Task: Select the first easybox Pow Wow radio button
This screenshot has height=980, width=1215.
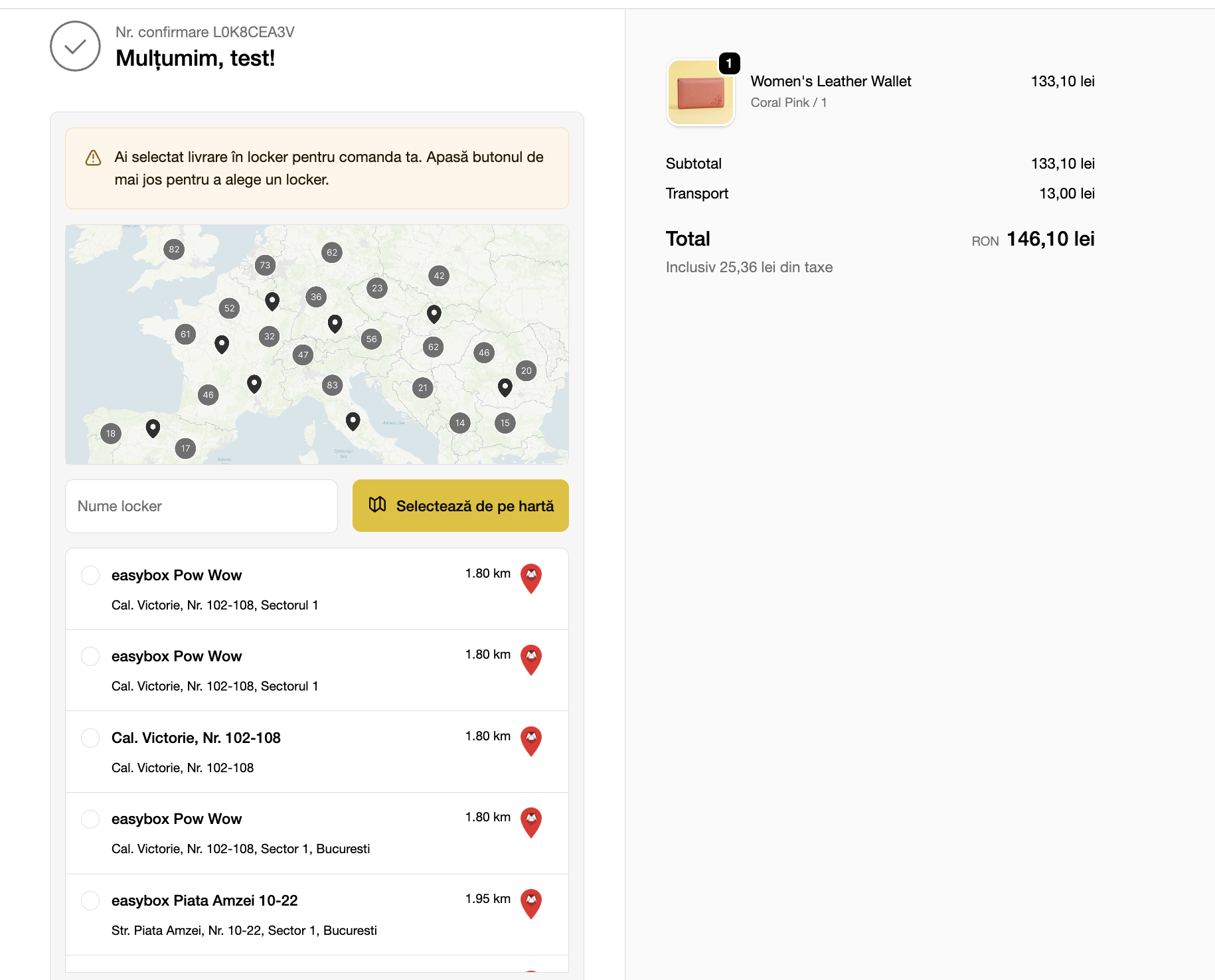Action: pyautogui.click(x=90, y=575)
